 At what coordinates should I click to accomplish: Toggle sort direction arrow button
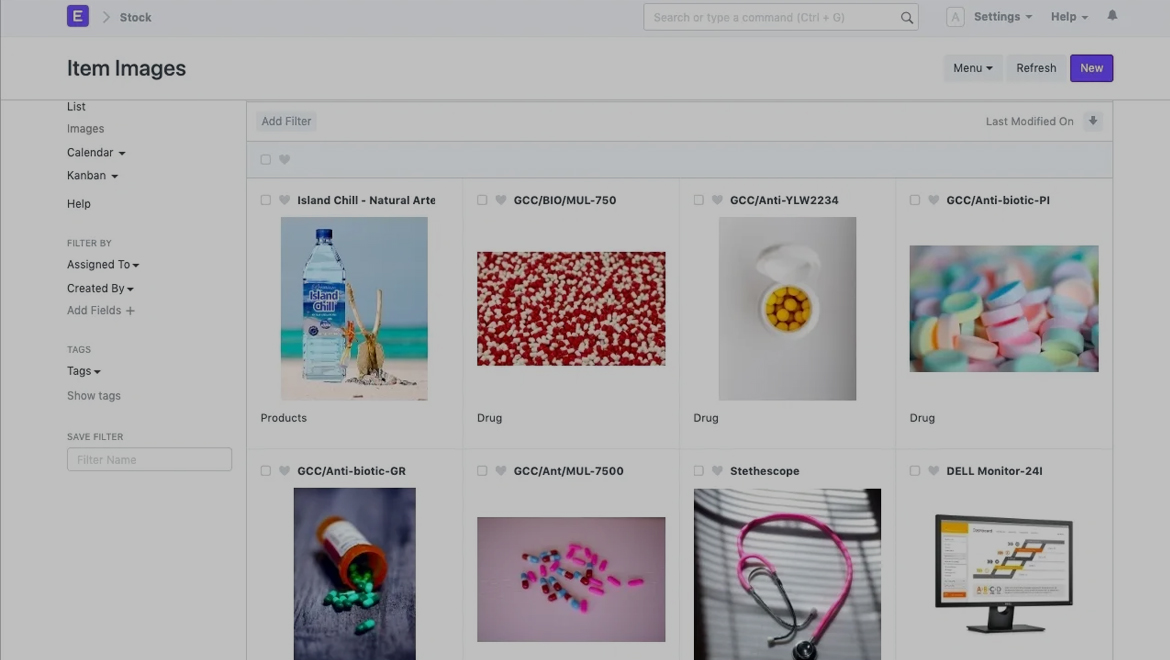(1093, 121)
